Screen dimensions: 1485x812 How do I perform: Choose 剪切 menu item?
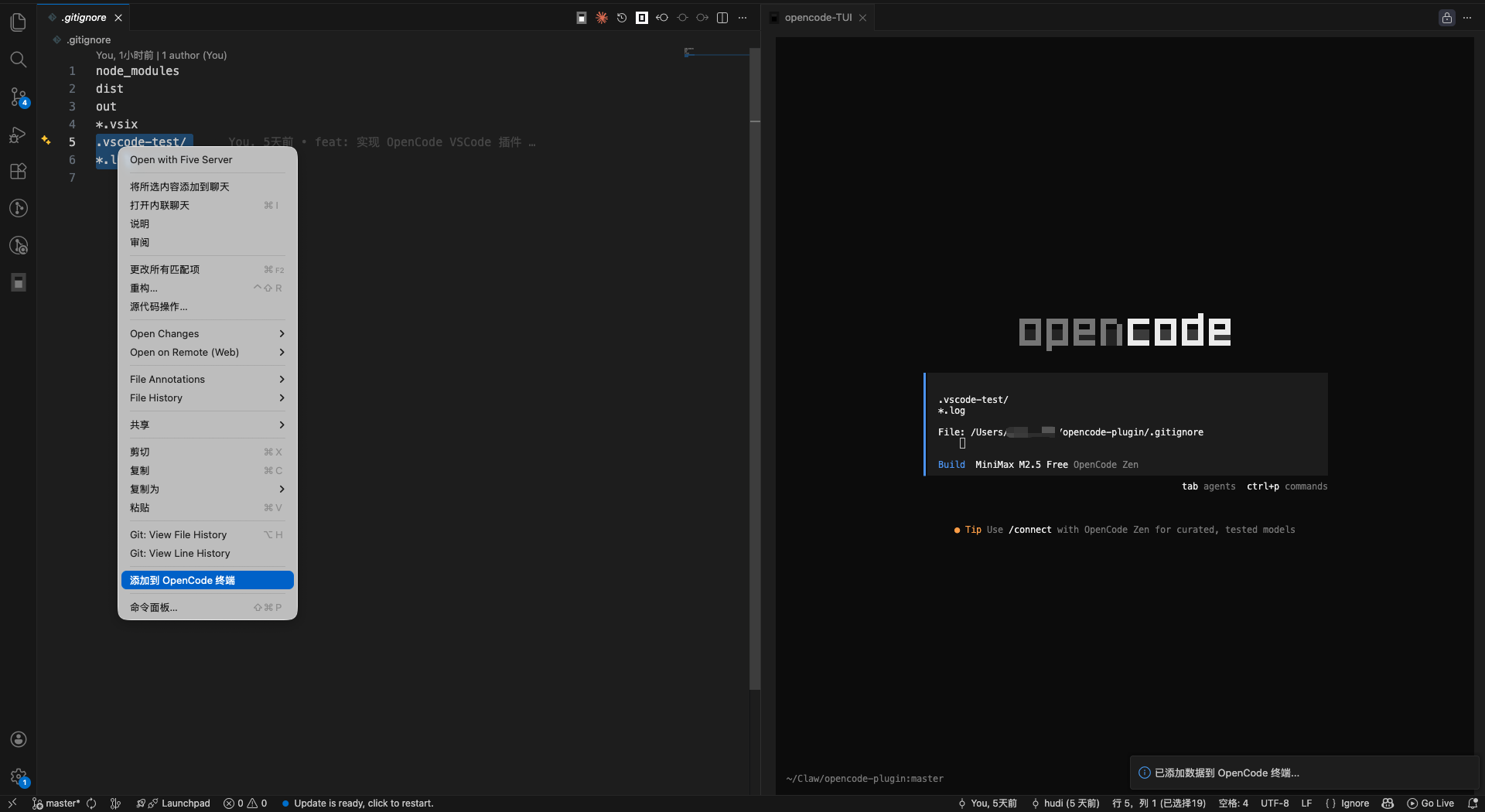point(207,452)
